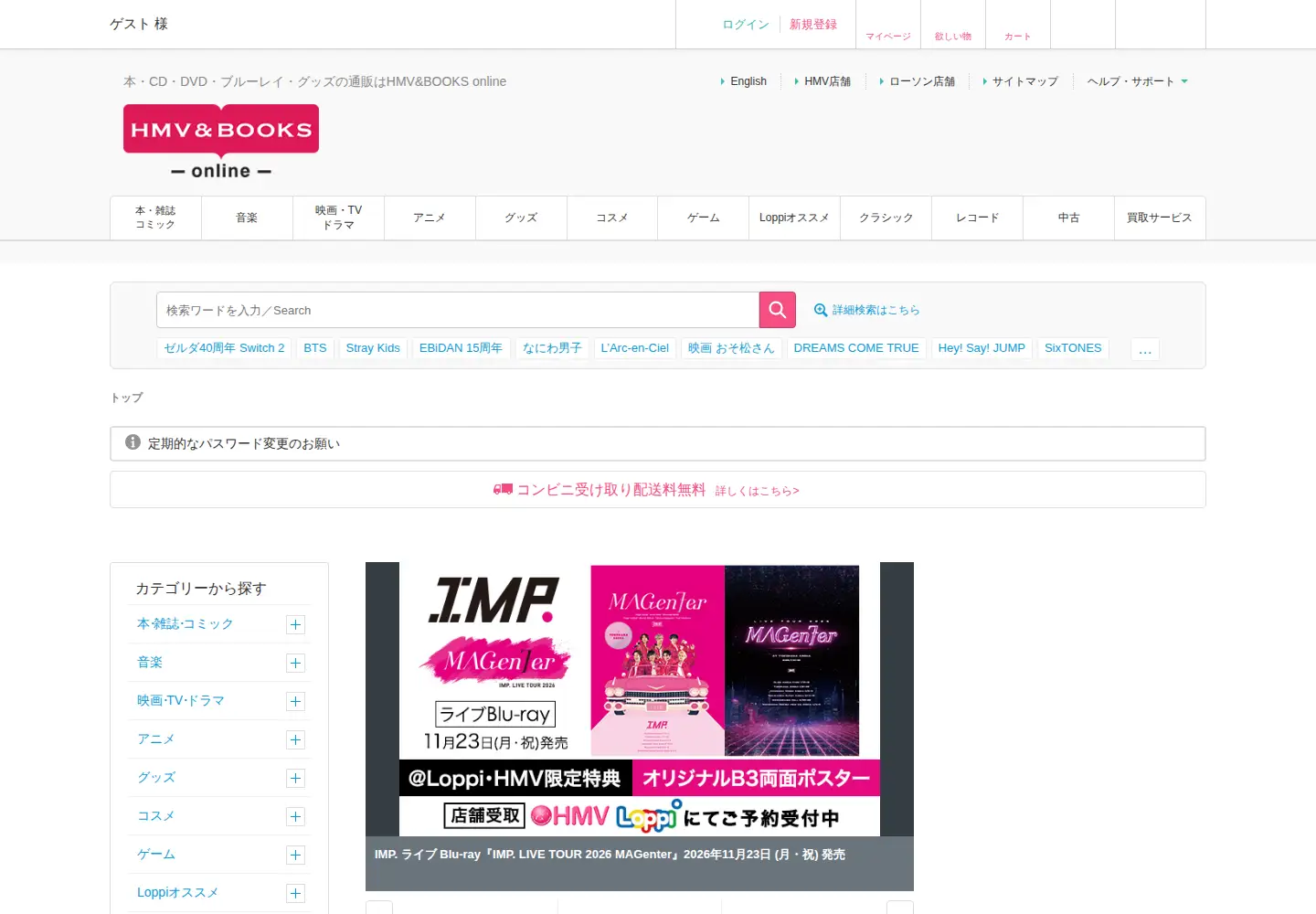Expand the ゲーム sidebar category

[295, 856]
